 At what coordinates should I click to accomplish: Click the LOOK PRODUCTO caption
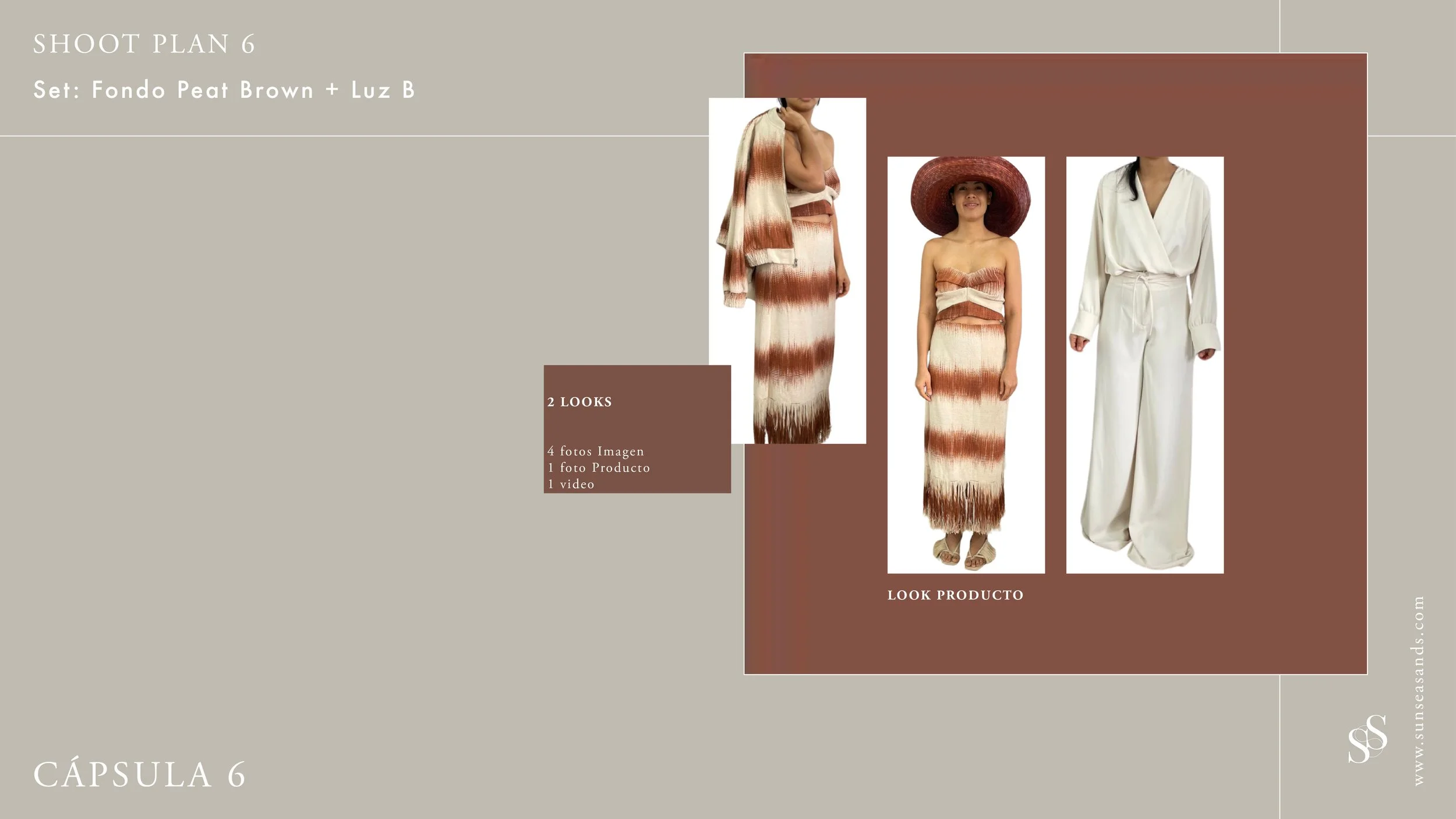[955, 595]
